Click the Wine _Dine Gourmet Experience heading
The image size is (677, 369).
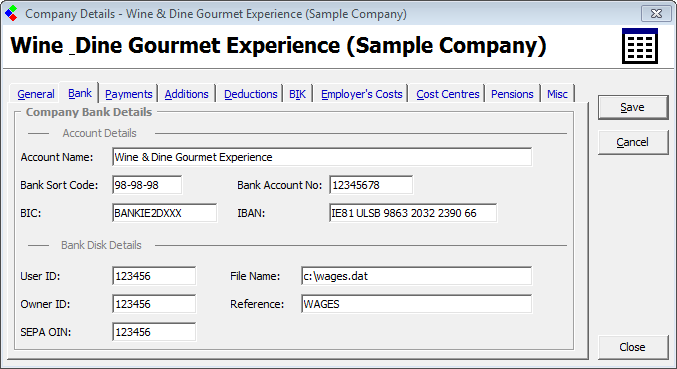(278, 45)
